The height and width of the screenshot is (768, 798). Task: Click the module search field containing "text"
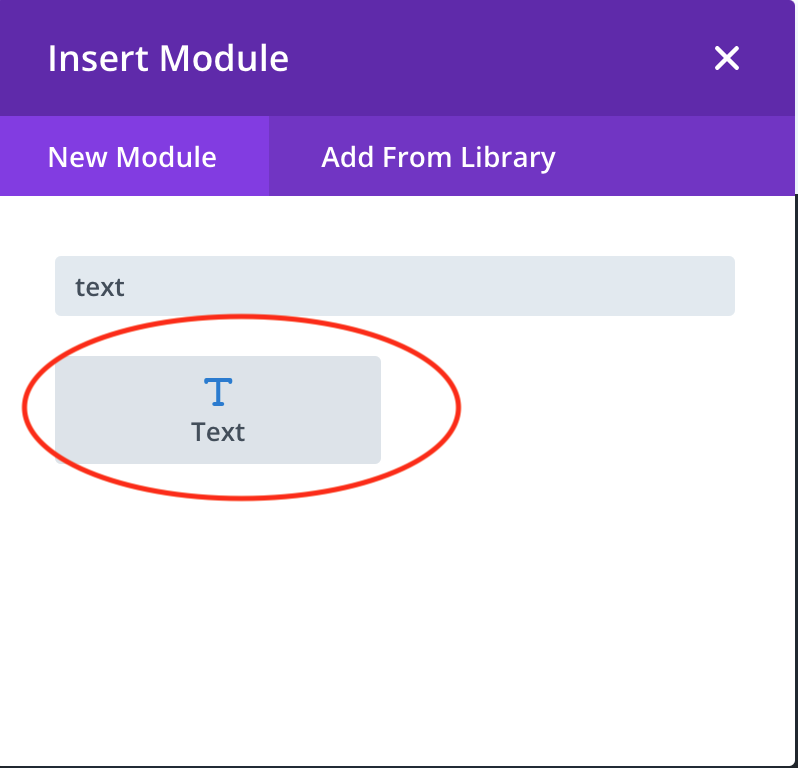pyautogui.click(x=394, y=287)
